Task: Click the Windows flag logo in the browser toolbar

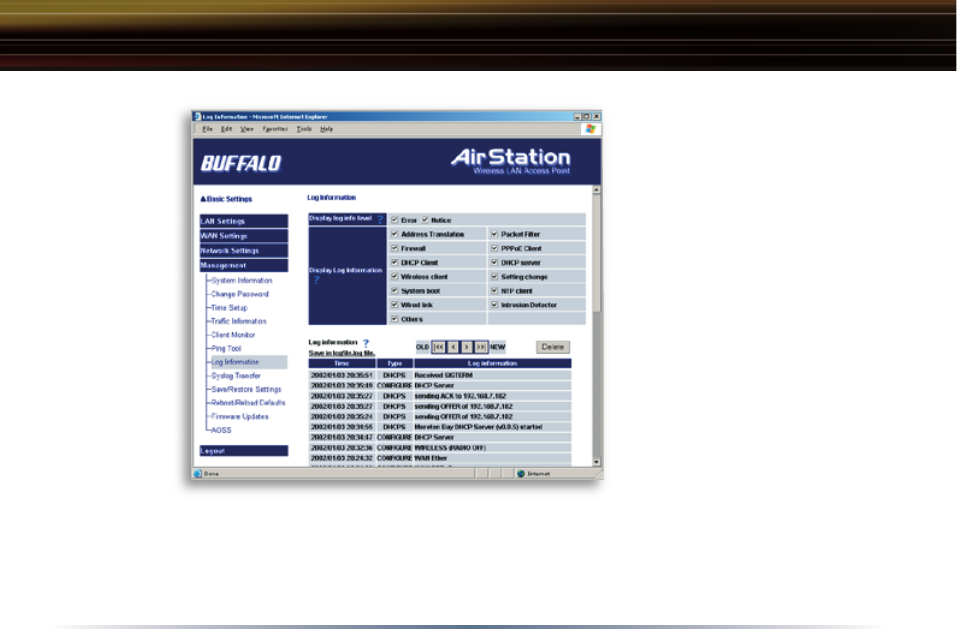Action: click(x=590, y=129)
